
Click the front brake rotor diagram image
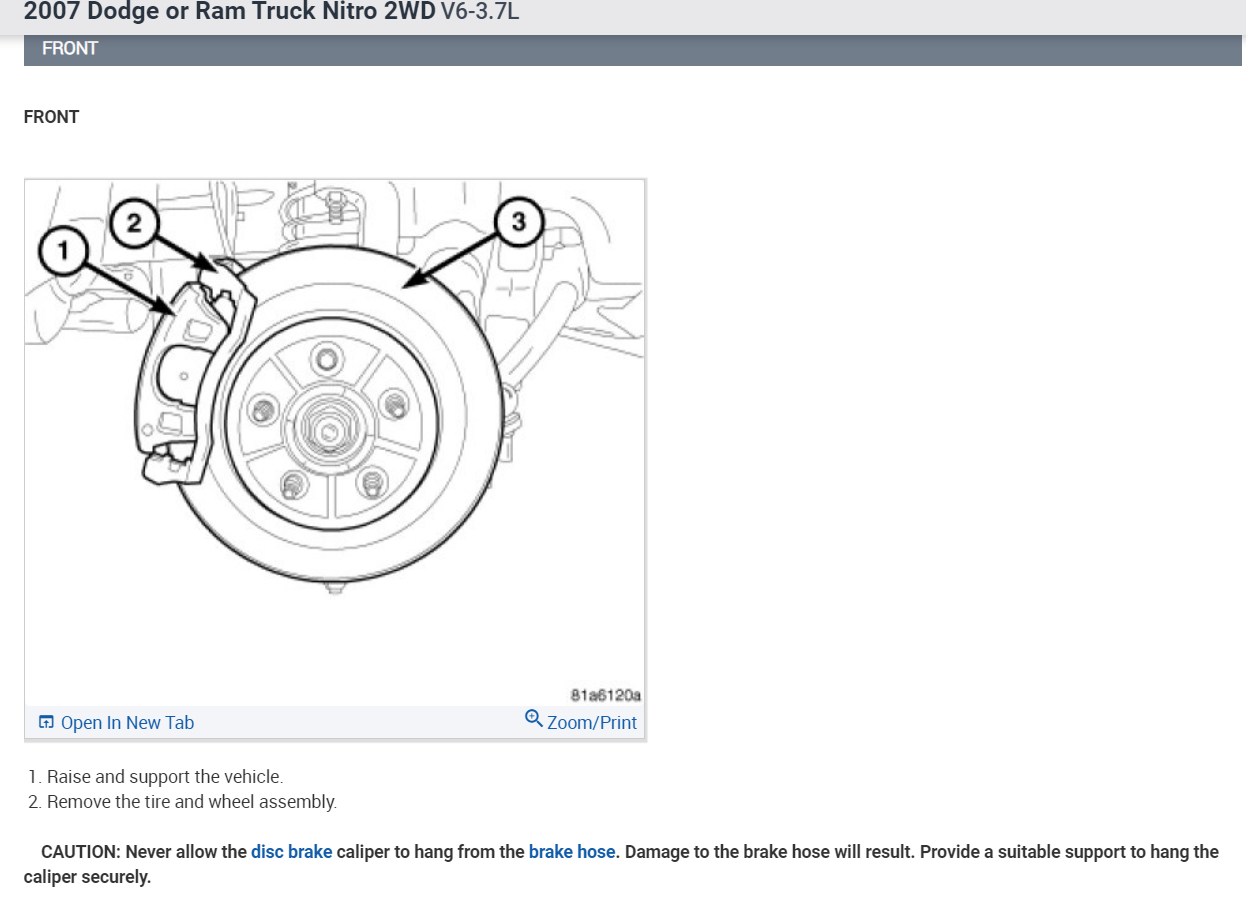[x=335, y=442]
